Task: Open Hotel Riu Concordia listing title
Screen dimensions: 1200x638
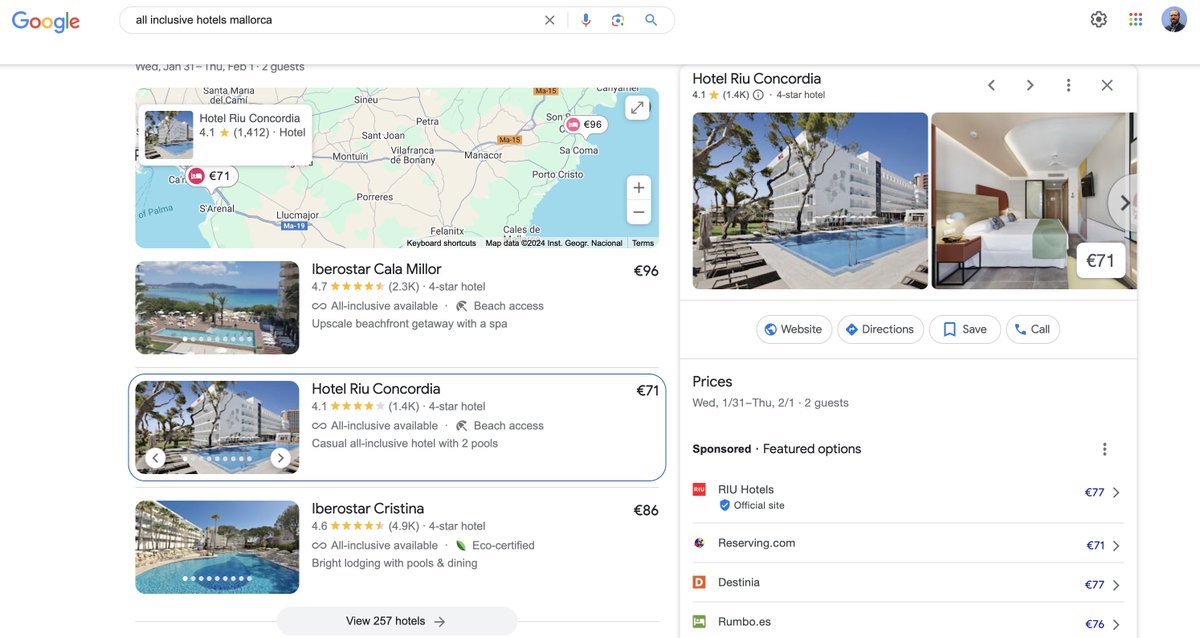Action: [376, 389]
